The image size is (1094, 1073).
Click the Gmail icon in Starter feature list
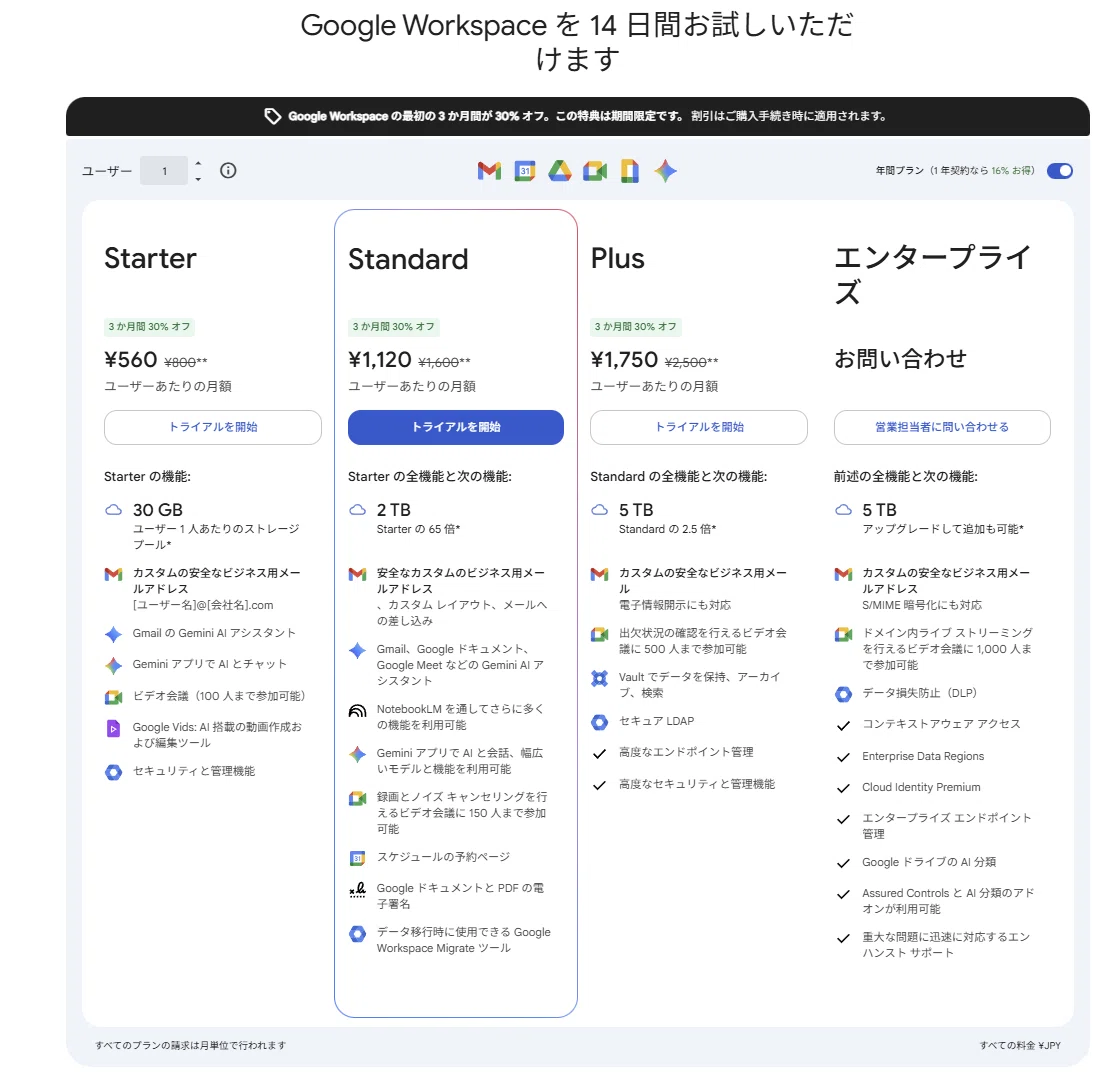point(113,574)
